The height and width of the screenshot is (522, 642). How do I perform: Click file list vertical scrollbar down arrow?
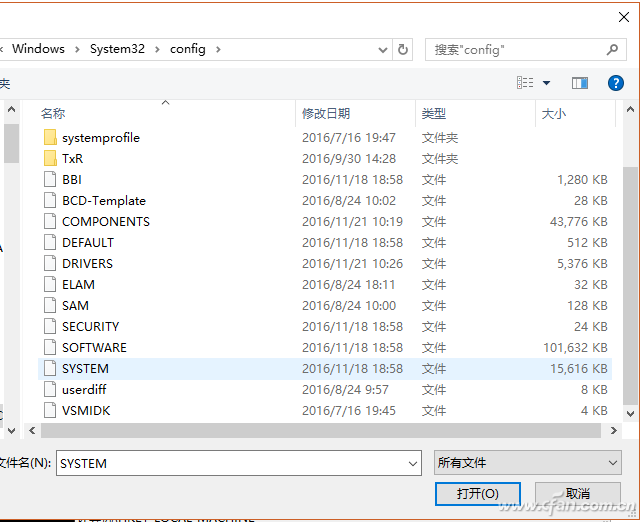pos(631,414)
